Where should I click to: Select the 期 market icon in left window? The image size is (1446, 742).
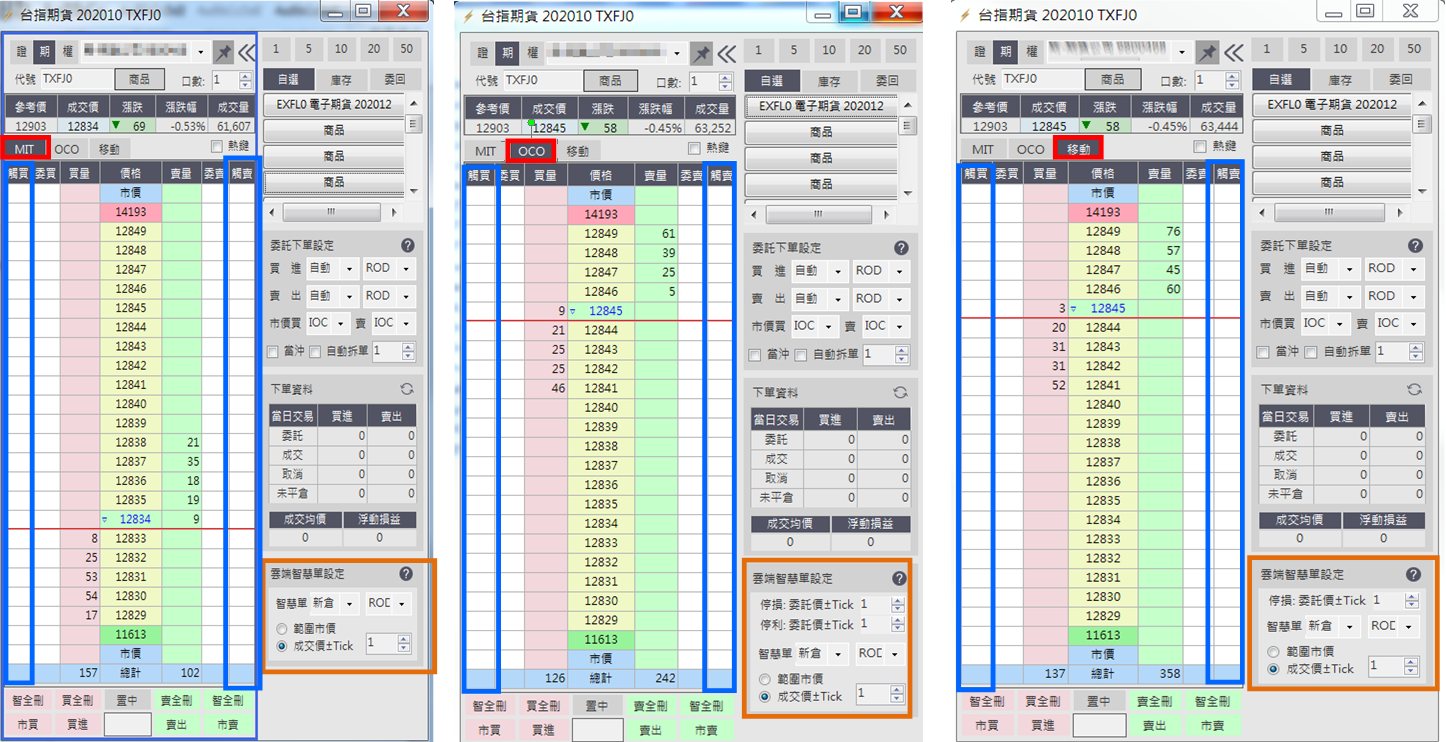pyautogui.click(x=43, y=51)
